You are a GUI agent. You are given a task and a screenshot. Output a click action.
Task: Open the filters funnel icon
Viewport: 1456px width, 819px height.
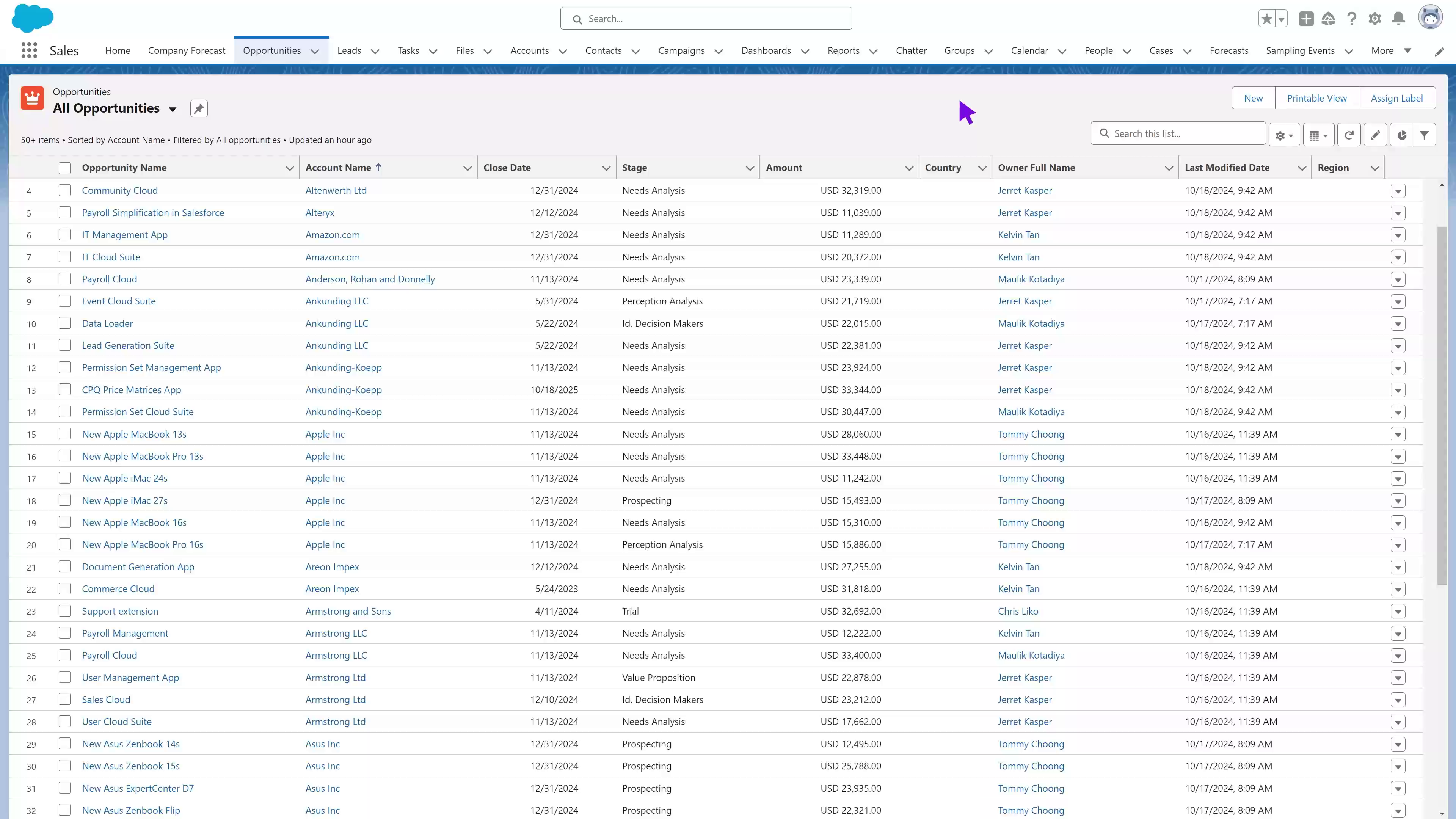(x=1425, y=135)
